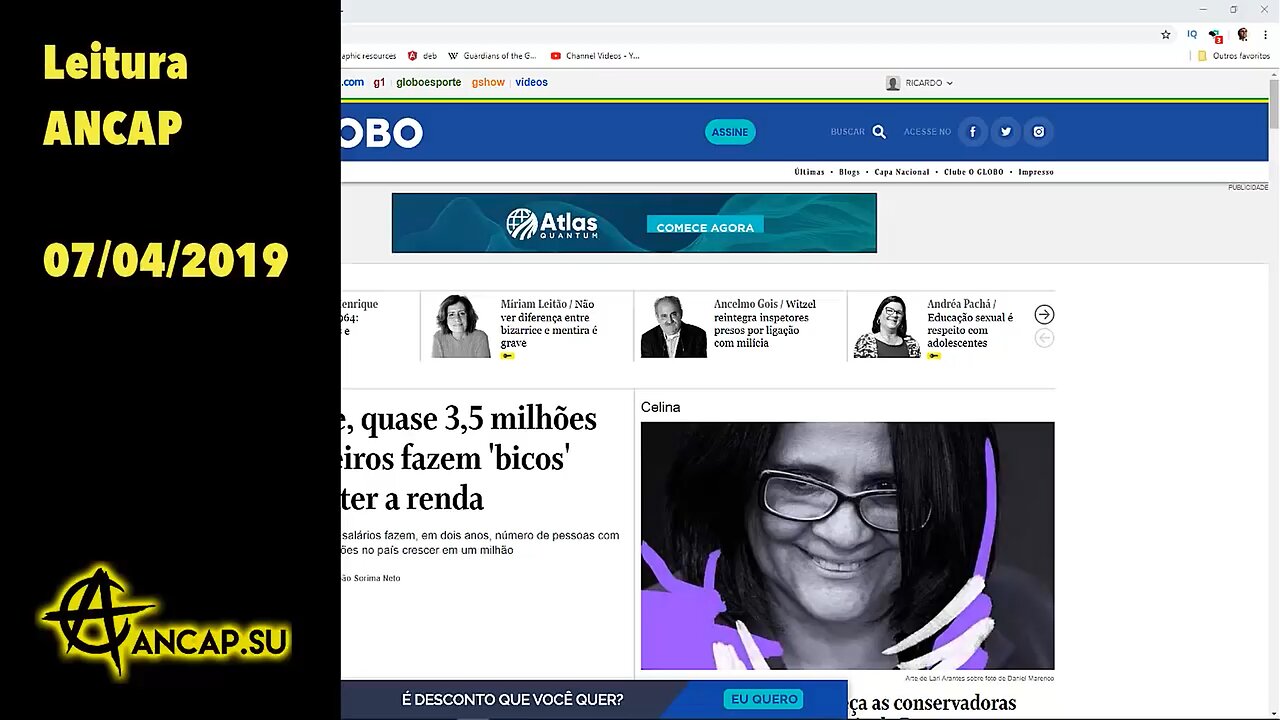This screenshot has width=1280, height=720.
Task: Open the 'bicos' main headline article
Action: point(469,459)
